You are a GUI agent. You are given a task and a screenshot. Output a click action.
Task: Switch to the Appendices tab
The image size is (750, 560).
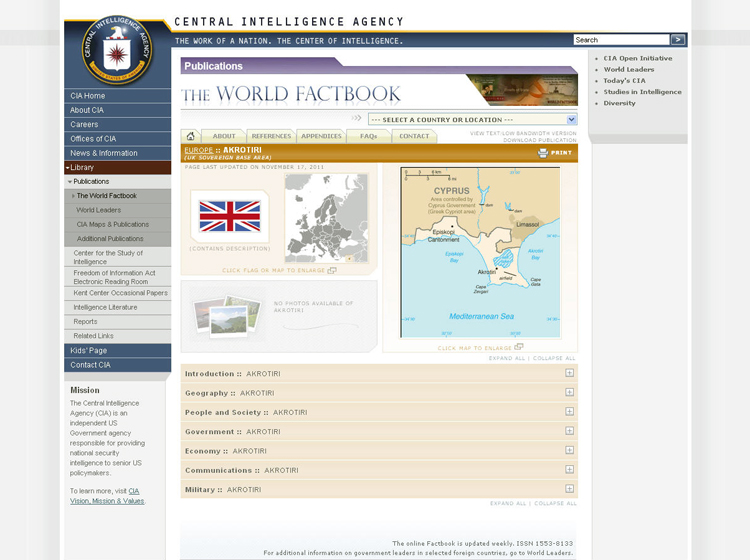click(321, 136)
